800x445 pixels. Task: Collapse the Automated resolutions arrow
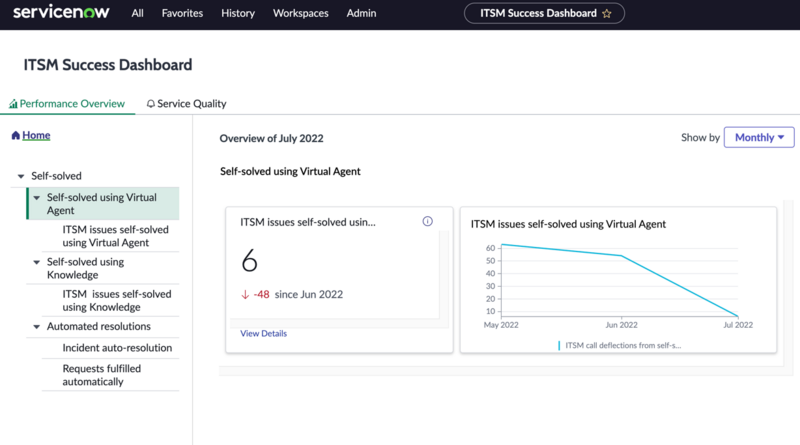pyautogui.click(x=37, y=327)
